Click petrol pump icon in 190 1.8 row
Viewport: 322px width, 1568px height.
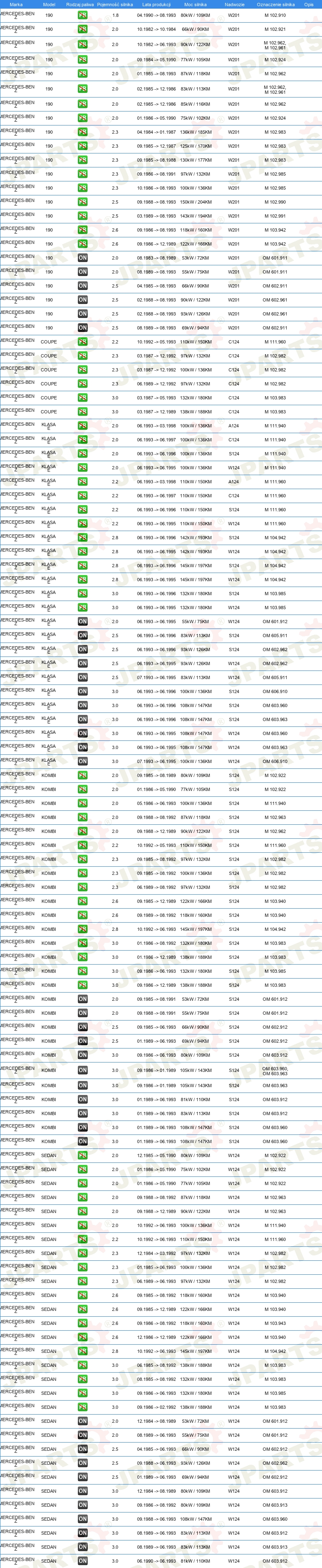(82, 15)
